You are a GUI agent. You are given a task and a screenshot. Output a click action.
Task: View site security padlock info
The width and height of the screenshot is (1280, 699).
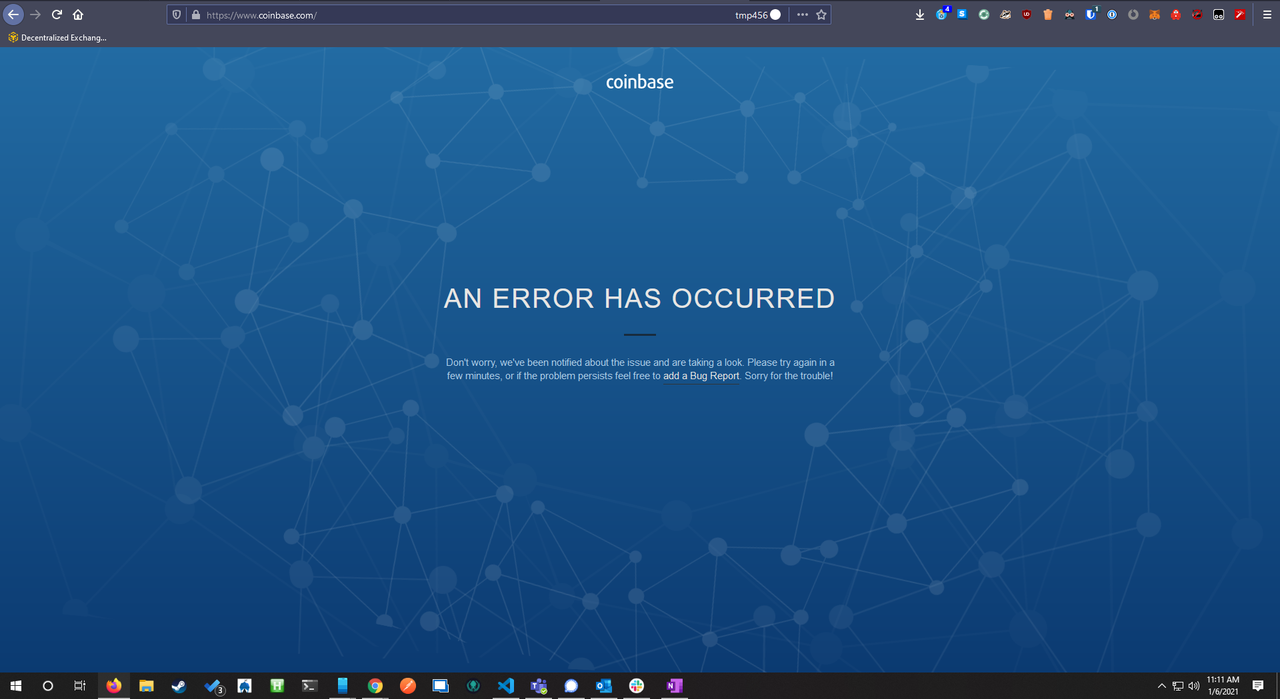(194, 15)
